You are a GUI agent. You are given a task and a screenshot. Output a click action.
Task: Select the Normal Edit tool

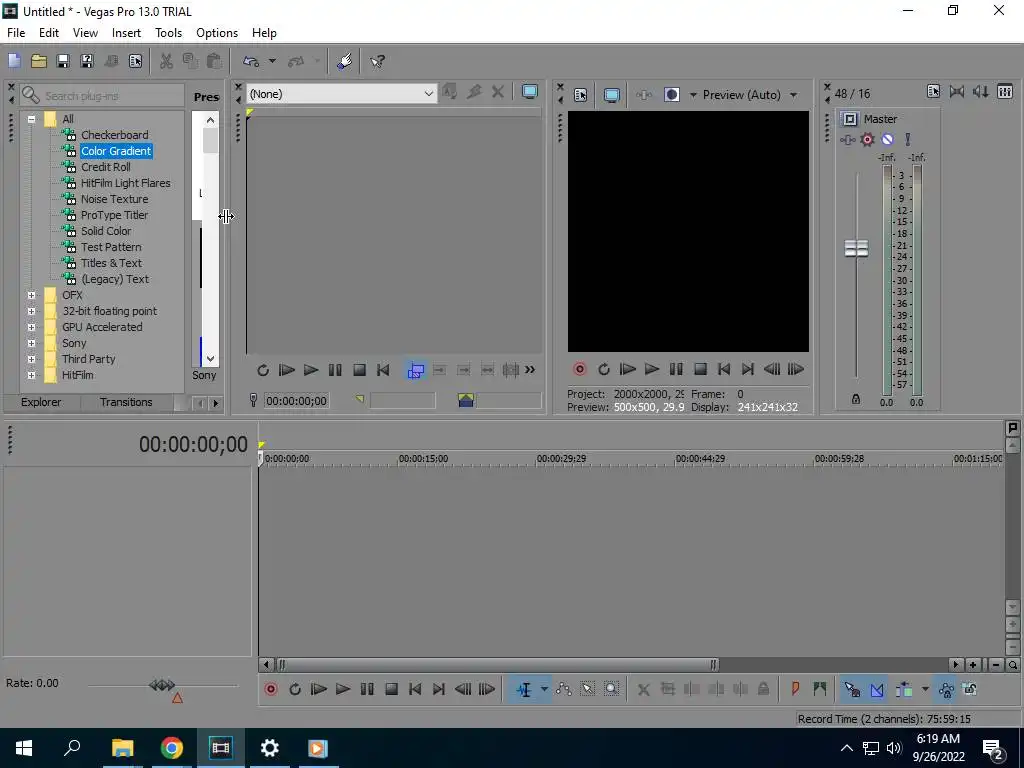click(x=524, y=690)
